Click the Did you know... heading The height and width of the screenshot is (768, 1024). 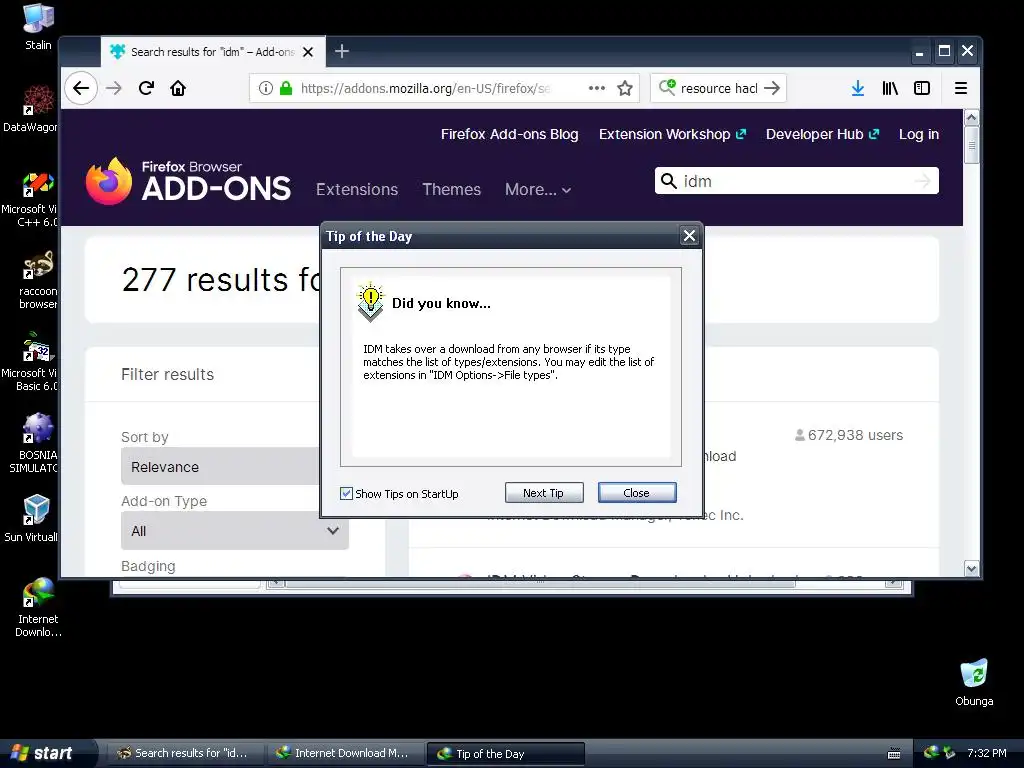click(441, 303)
